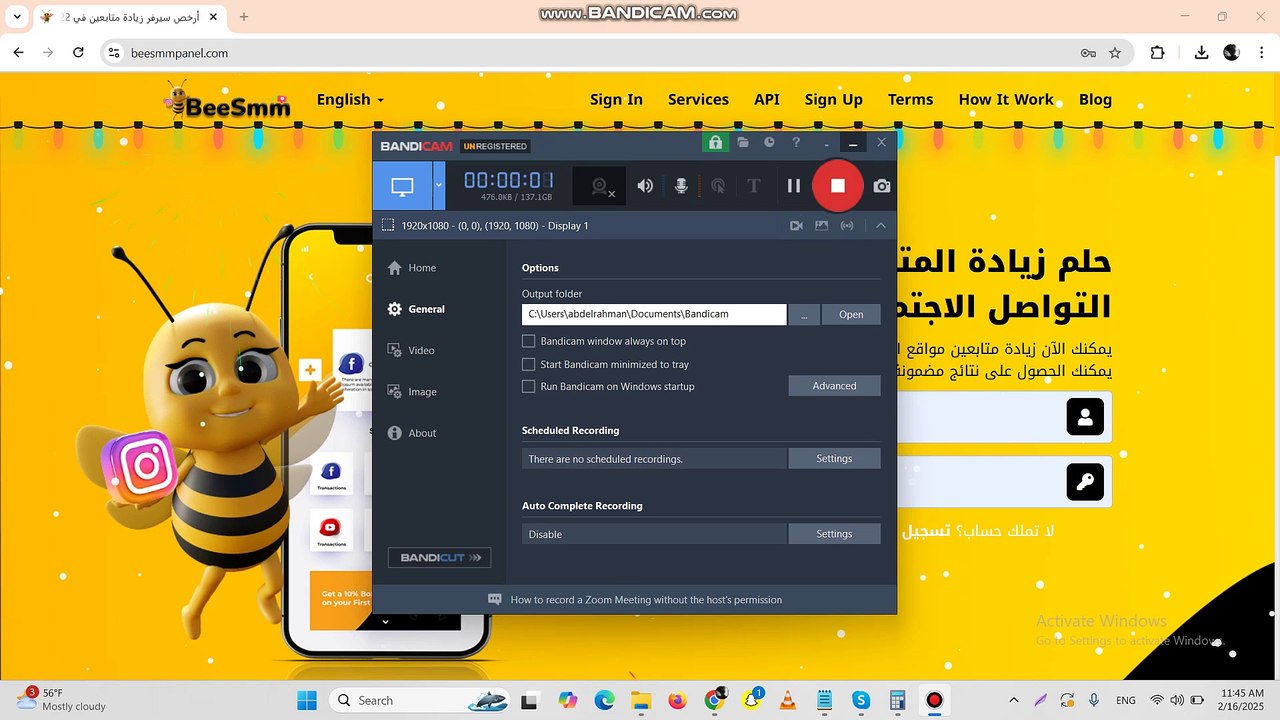This screenshot has height=720, width=1280.
Task: Open Chrome extensions puzzle icon
Action: click(1157, 53)
